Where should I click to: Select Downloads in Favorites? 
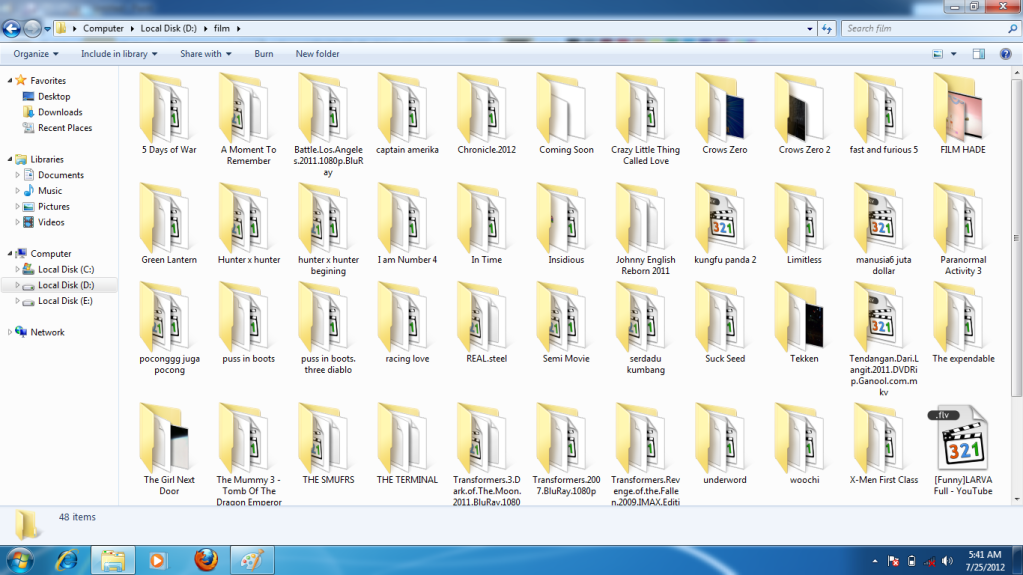point(59,112)
